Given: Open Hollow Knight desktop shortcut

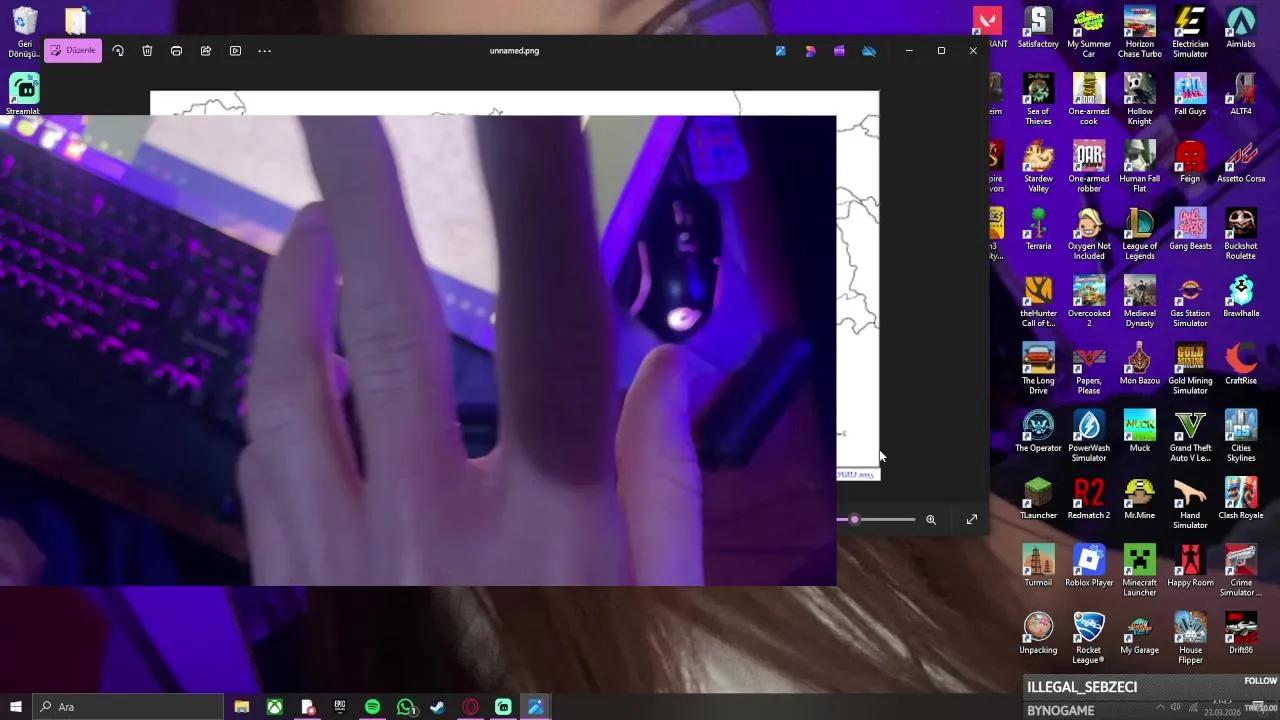Looking at the screenshot, I should (x=1140, y=99).
